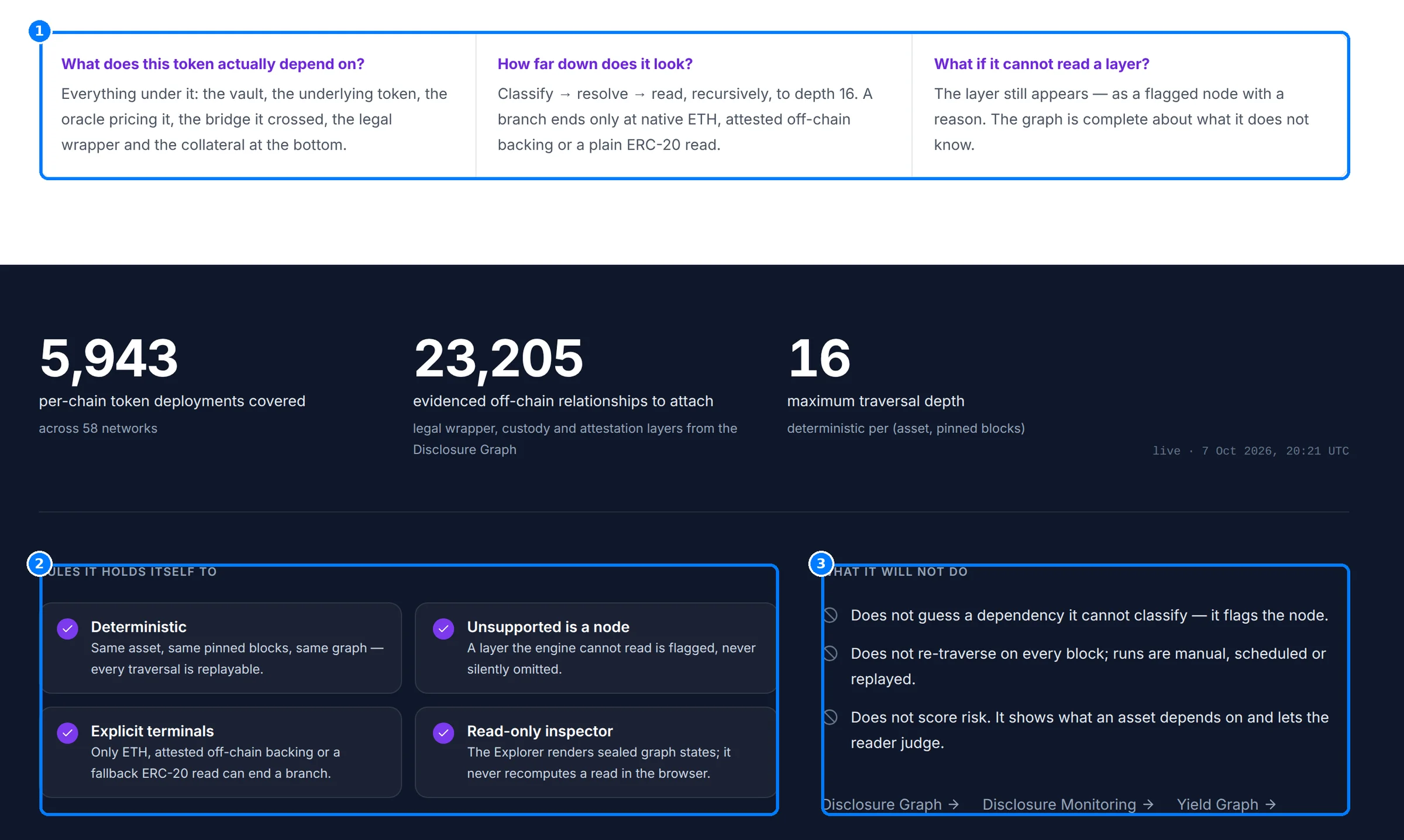Viewport: 1404px width, 840px height.
Task: Select the 'Explicit terminals' card title
Action: [152, 731]
